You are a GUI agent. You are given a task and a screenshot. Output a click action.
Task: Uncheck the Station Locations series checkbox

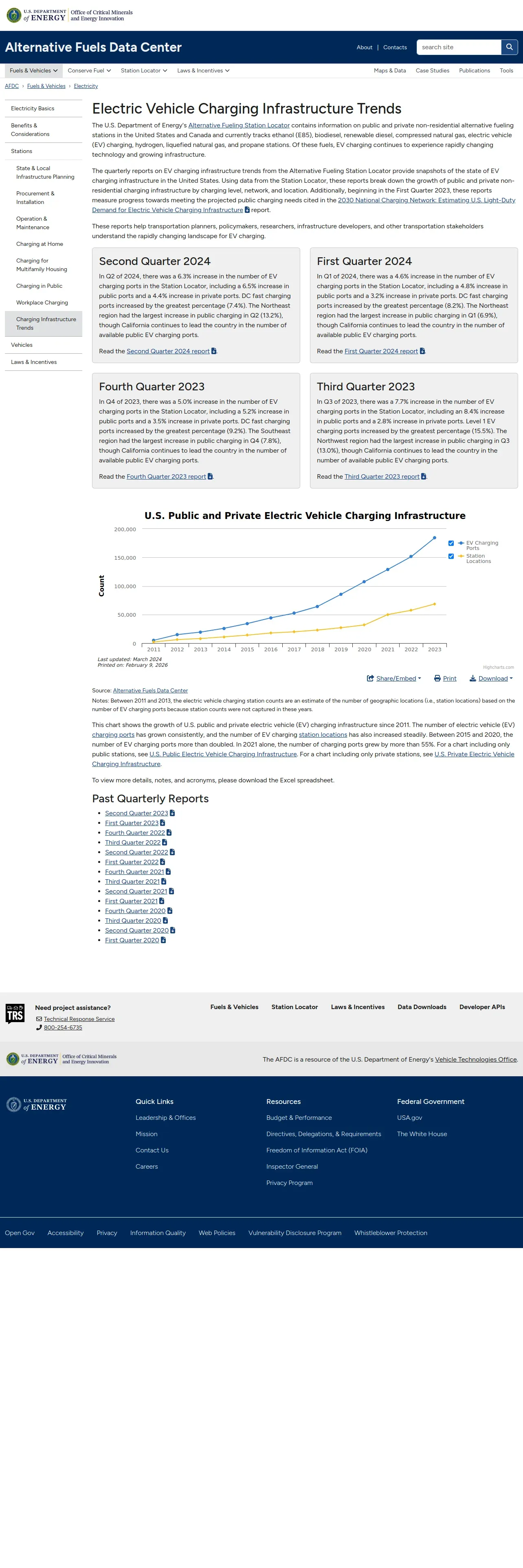451,556
